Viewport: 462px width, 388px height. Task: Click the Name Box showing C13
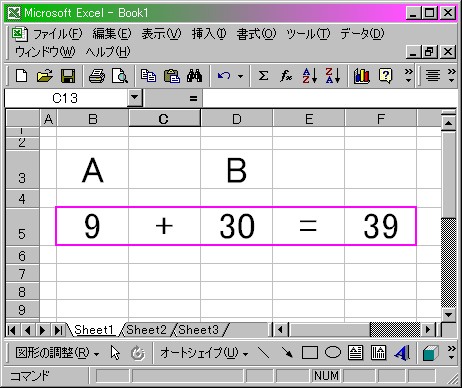pos(66,98)
